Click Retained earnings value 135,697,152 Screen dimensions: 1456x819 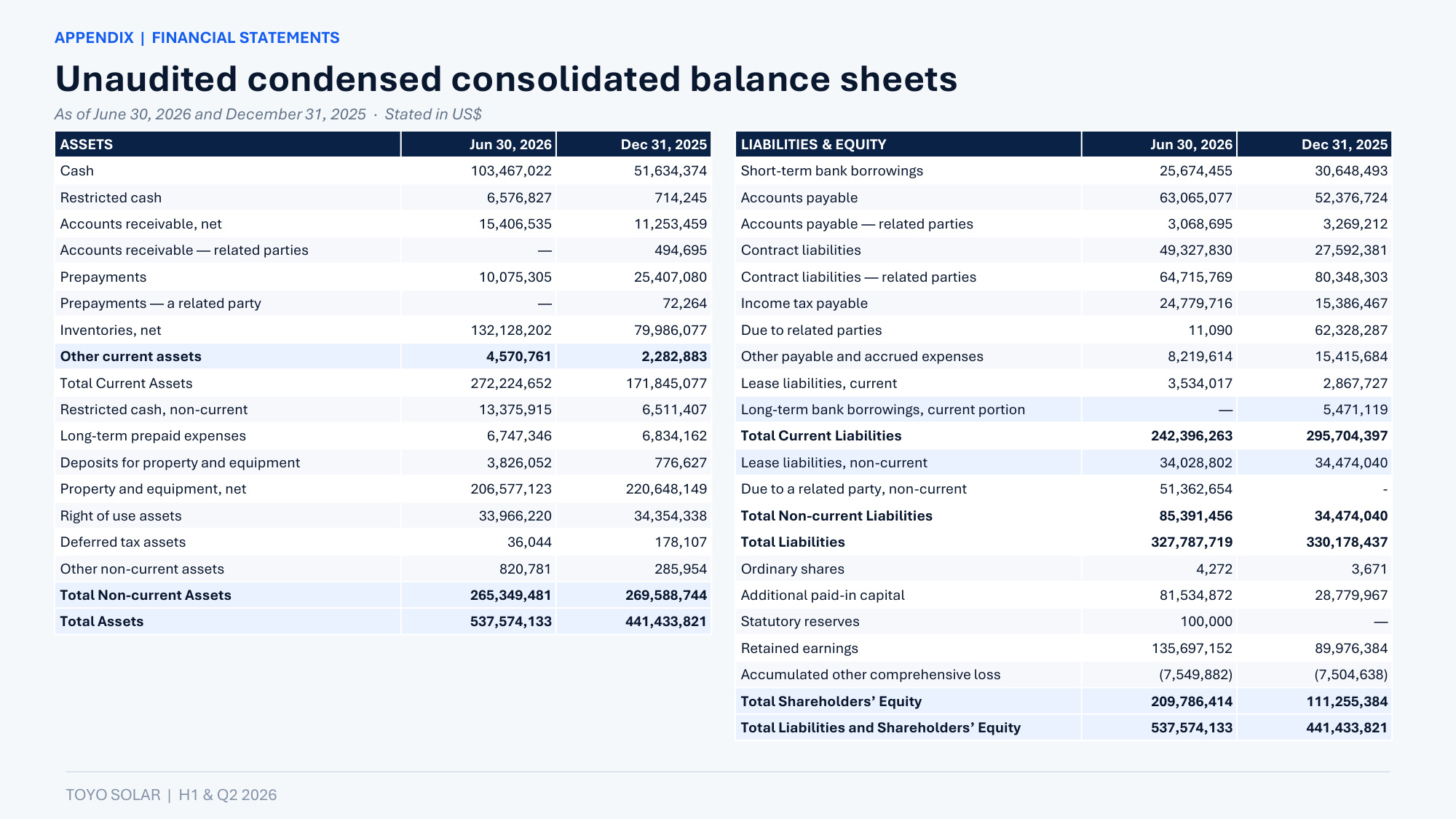point(1192,649)
